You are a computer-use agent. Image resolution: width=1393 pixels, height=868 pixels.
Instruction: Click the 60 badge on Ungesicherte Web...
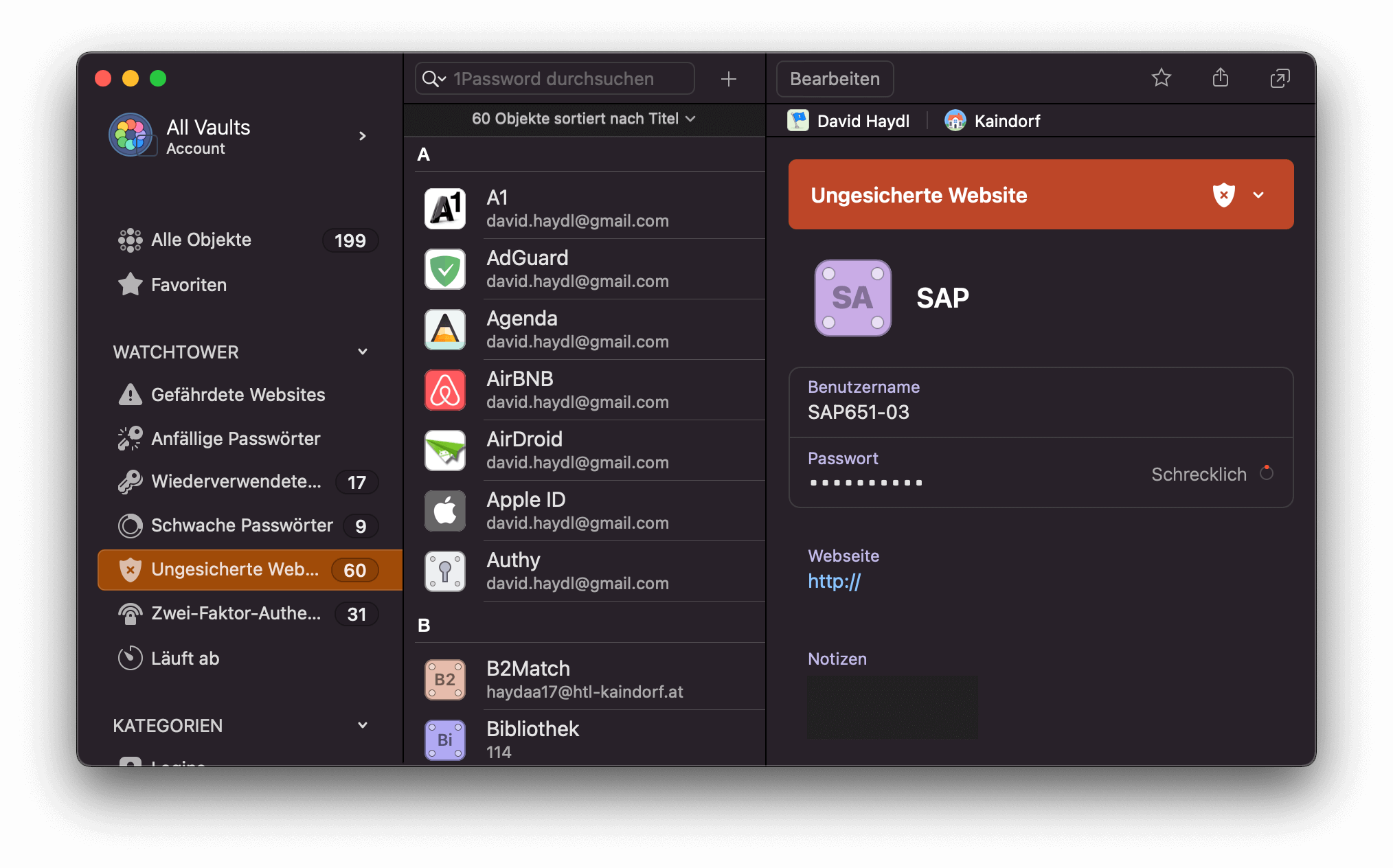tap(354, 570)
